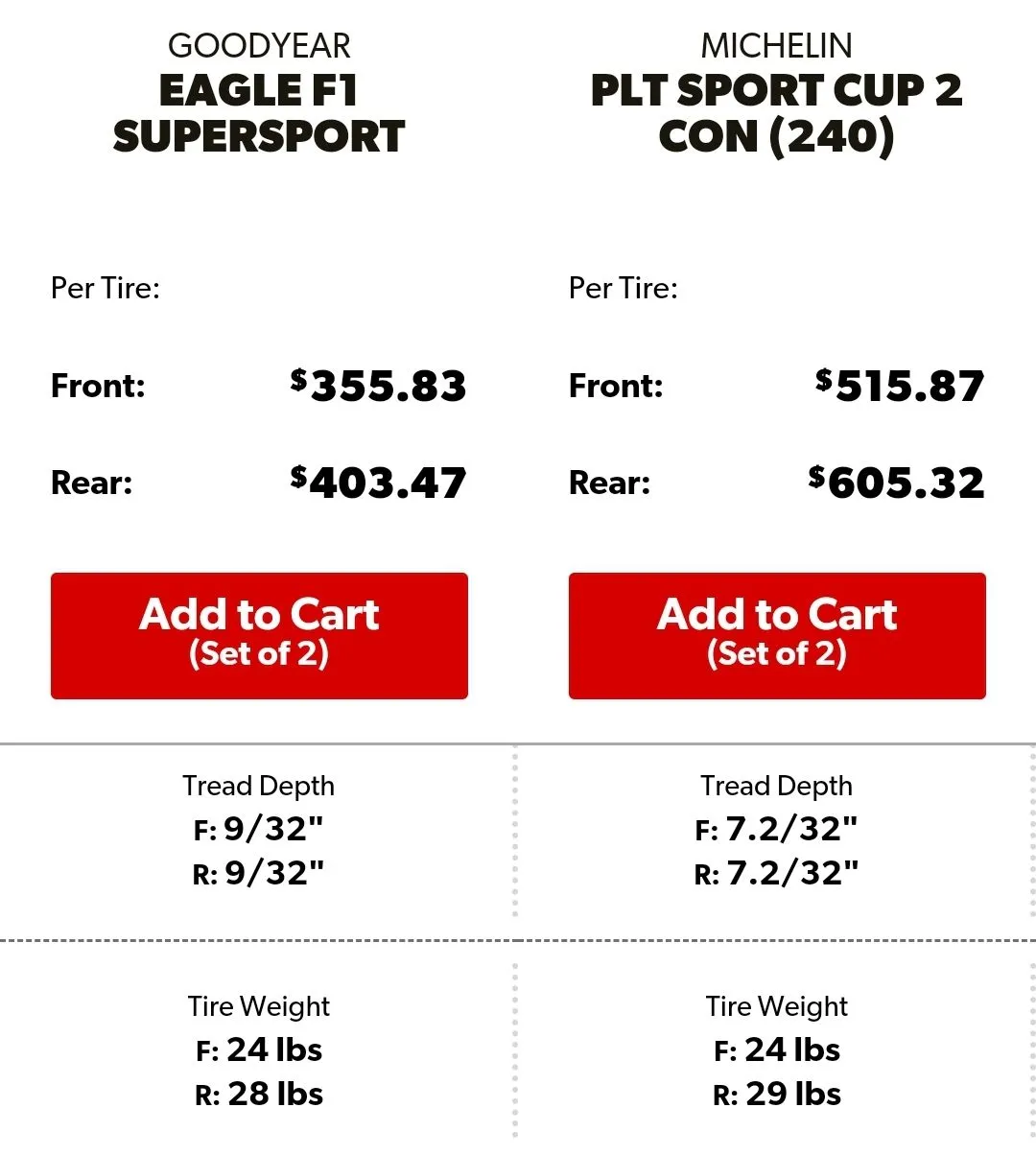
Task: Click the Michelin rear tread depth 7.2/32" value
Action: (x=791, y=873)
